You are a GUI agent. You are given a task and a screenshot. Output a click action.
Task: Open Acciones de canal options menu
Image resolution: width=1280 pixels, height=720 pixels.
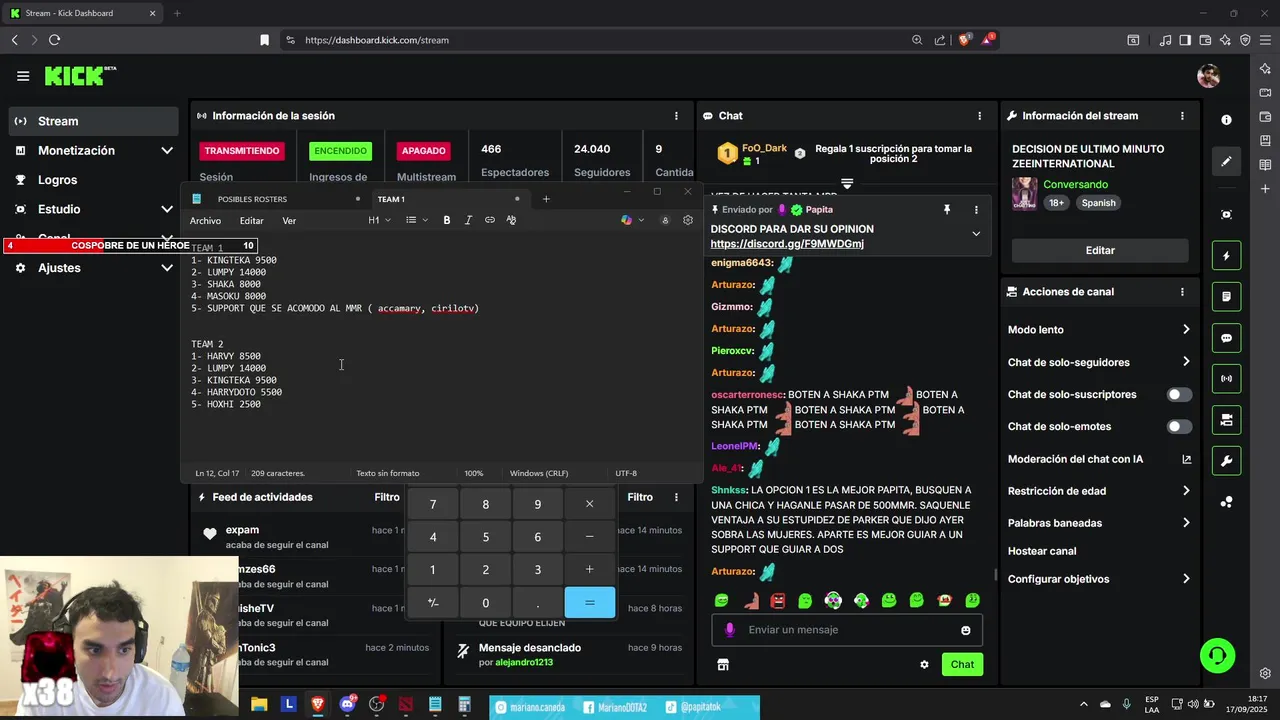tap(1183, 292)
